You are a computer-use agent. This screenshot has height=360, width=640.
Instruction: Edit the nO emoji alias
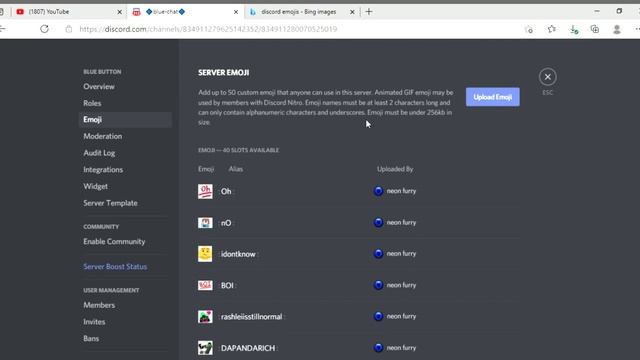point(226,223)
